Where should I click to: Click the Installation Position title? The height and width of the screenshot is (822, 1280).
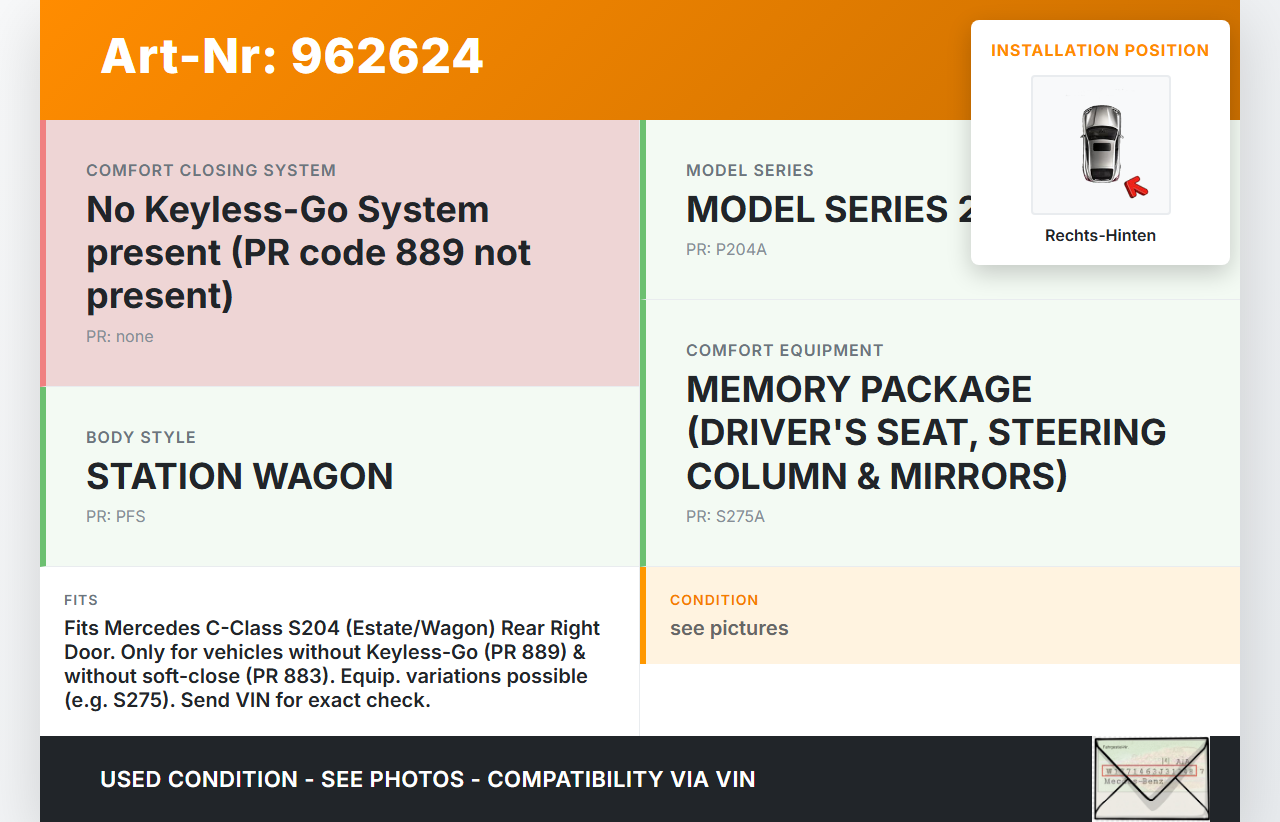[x=1100, y=50]
